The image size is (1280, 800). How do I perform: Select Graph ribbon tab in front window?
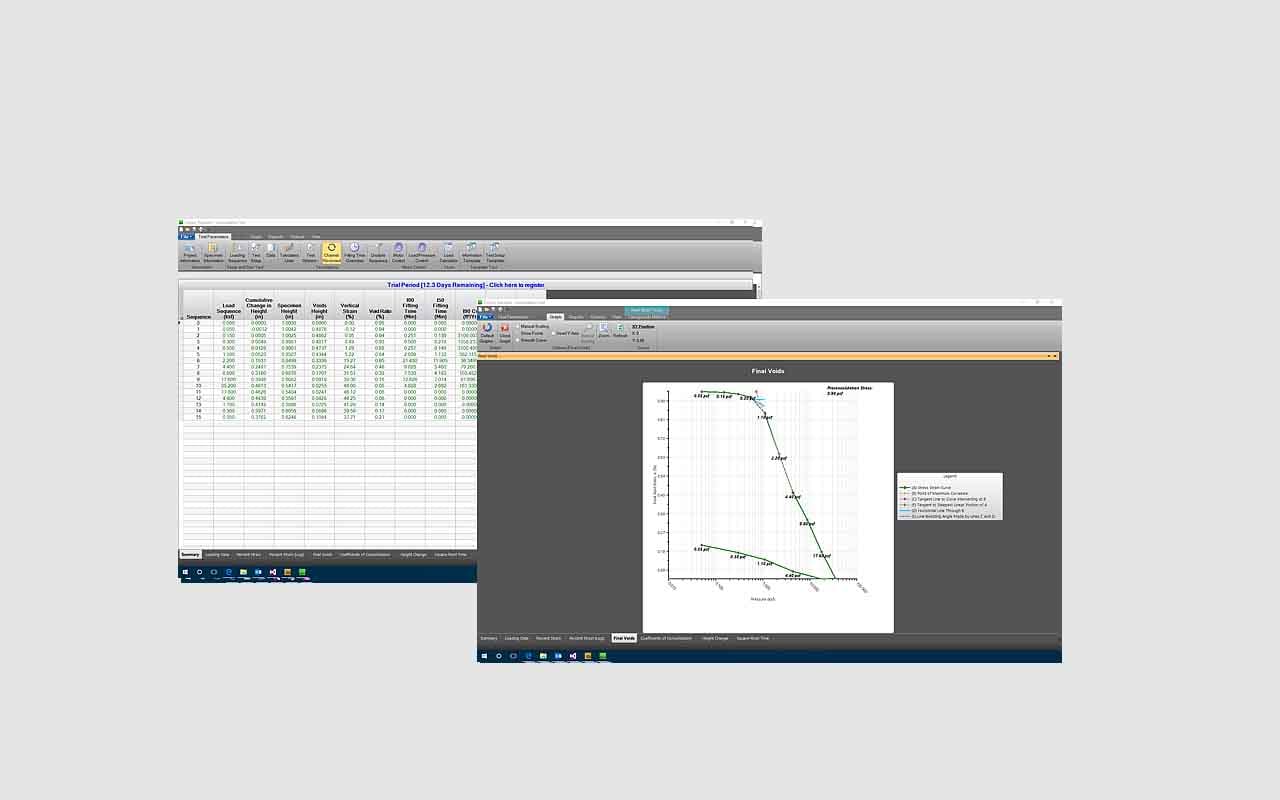(x=555, y=316)
